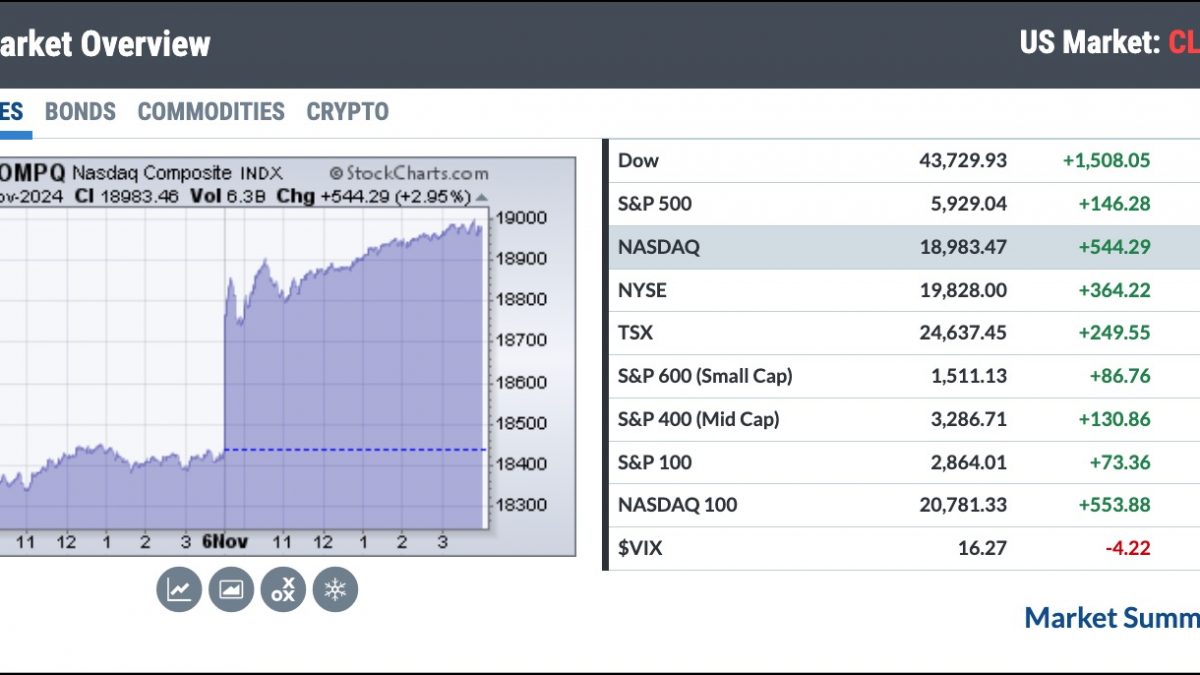The height and width of the screenshot is (675, 1200).
Task: Click the Market Overview heading
Action: coord(105,44)
